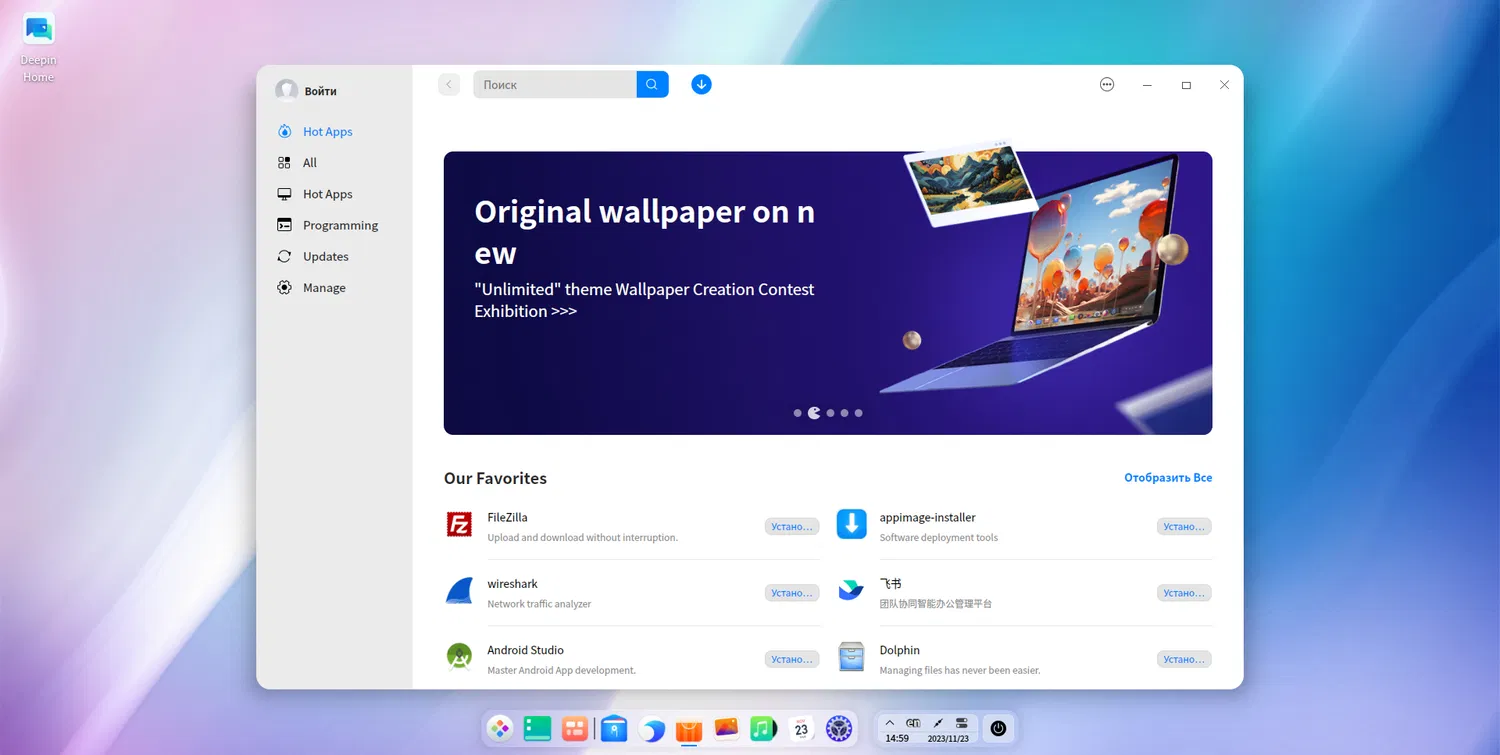This screenshot has height=755, width=1500.
Task: Install 飞书 with its Устано... button
Action: pyautogui.click(x=1184, y=593)
